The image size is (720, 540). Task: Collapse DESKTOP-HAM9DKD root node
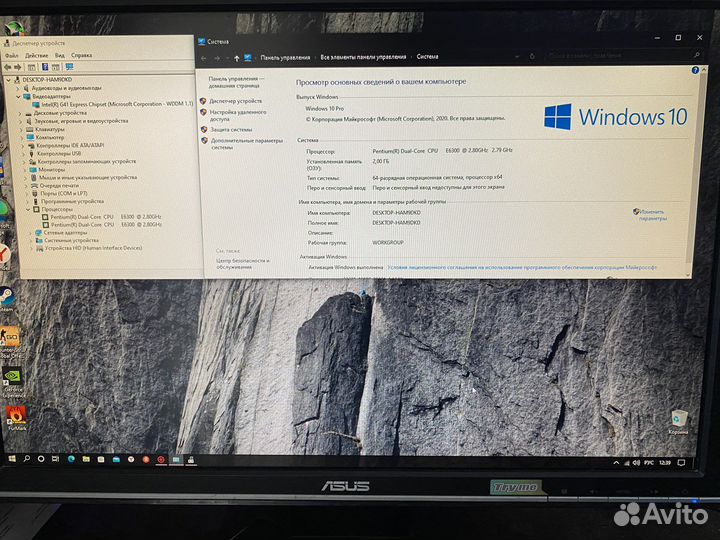click(8, 80)
